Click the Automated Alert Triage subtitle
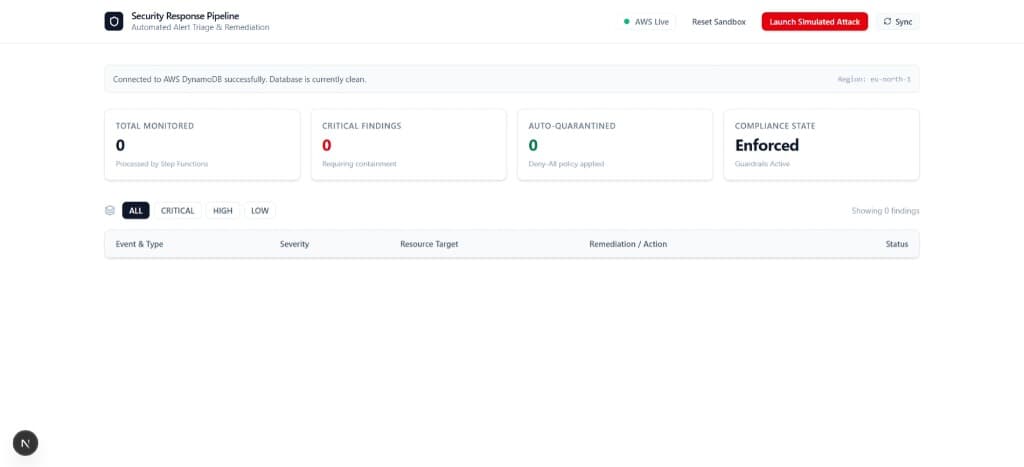 click(x=200, y=27)
